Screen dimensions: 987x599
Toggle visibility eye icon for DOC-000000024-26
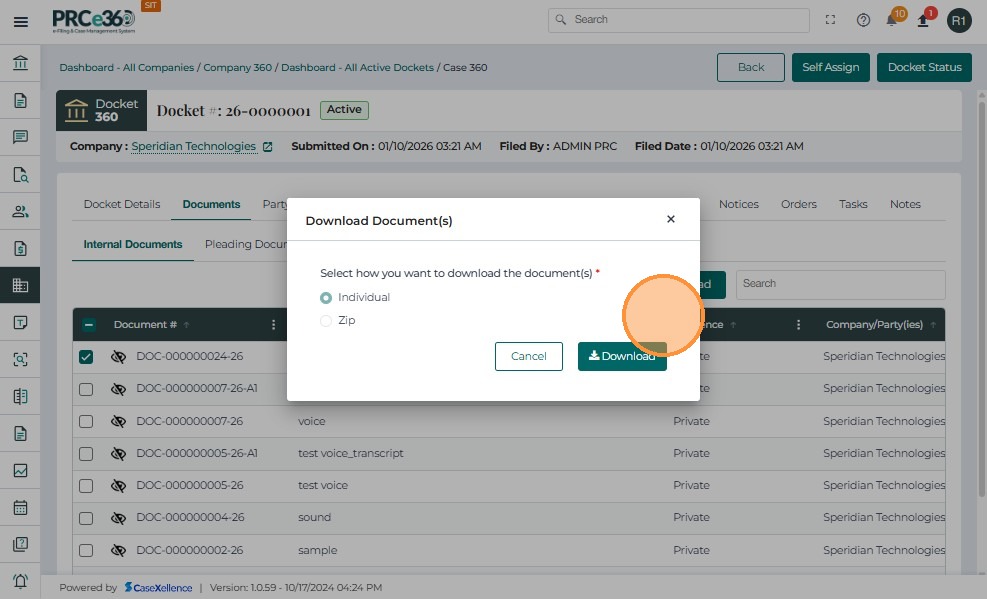[x=118, y=357]
